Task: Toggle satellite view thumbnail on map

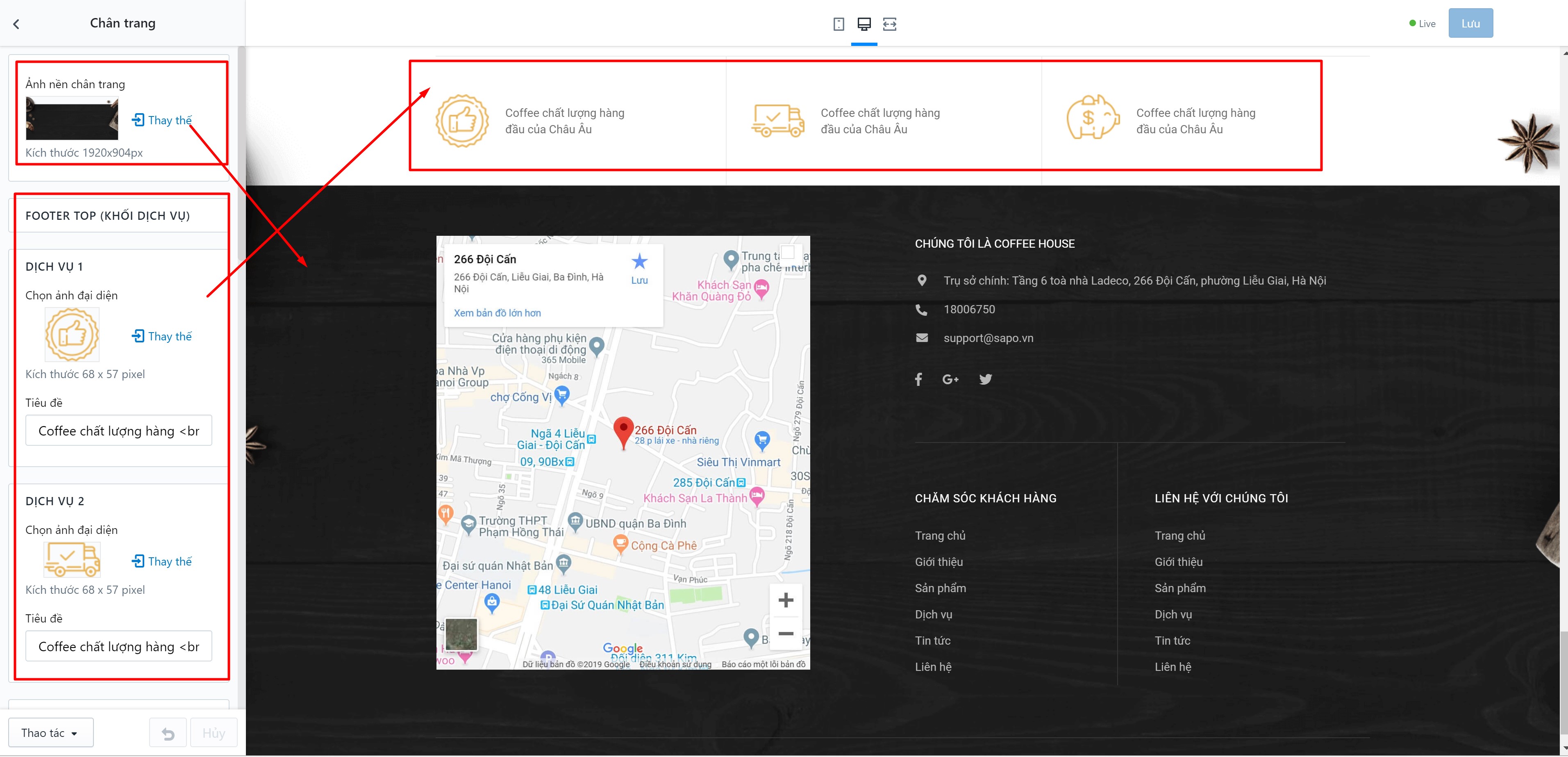Action: coord(461,634)
